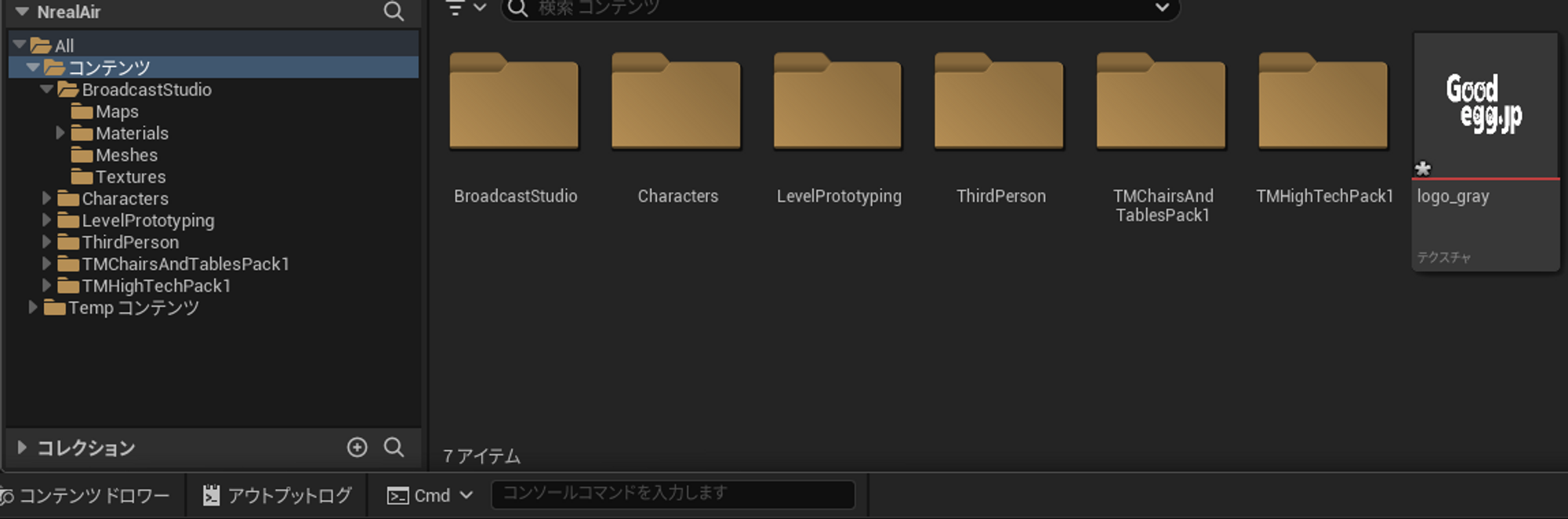1568x519 pixels.
Task: Open the コンテンツ ドロワー button
Action: (85, 495)
